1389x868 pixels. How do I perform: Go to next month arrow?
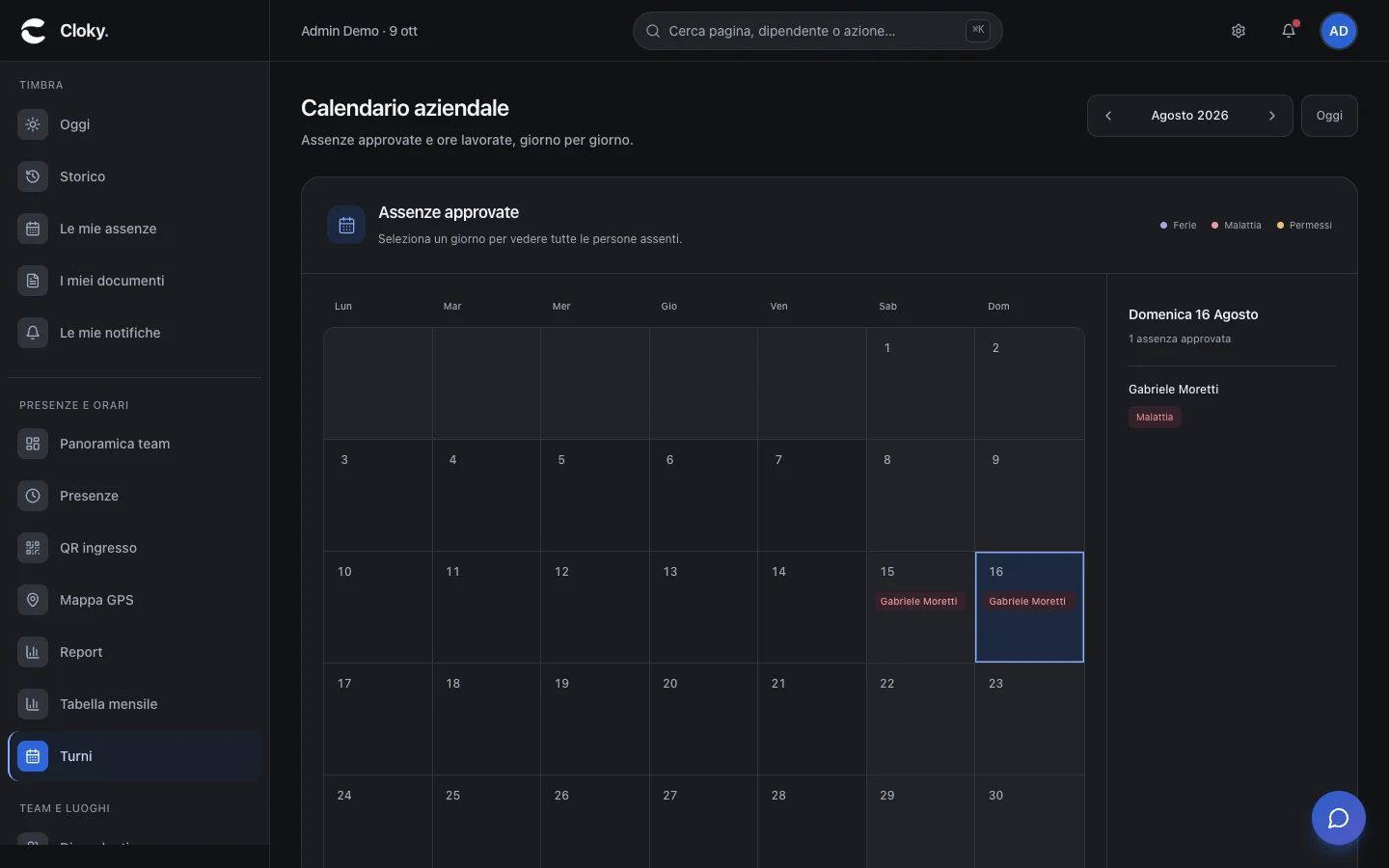[1272, 116]
